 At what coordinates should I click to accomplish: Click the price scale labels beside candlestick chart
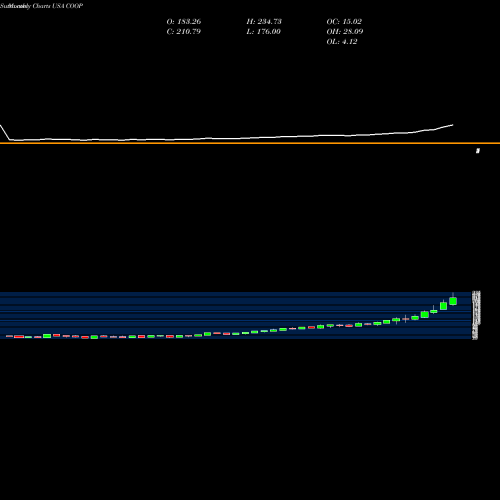476,315
